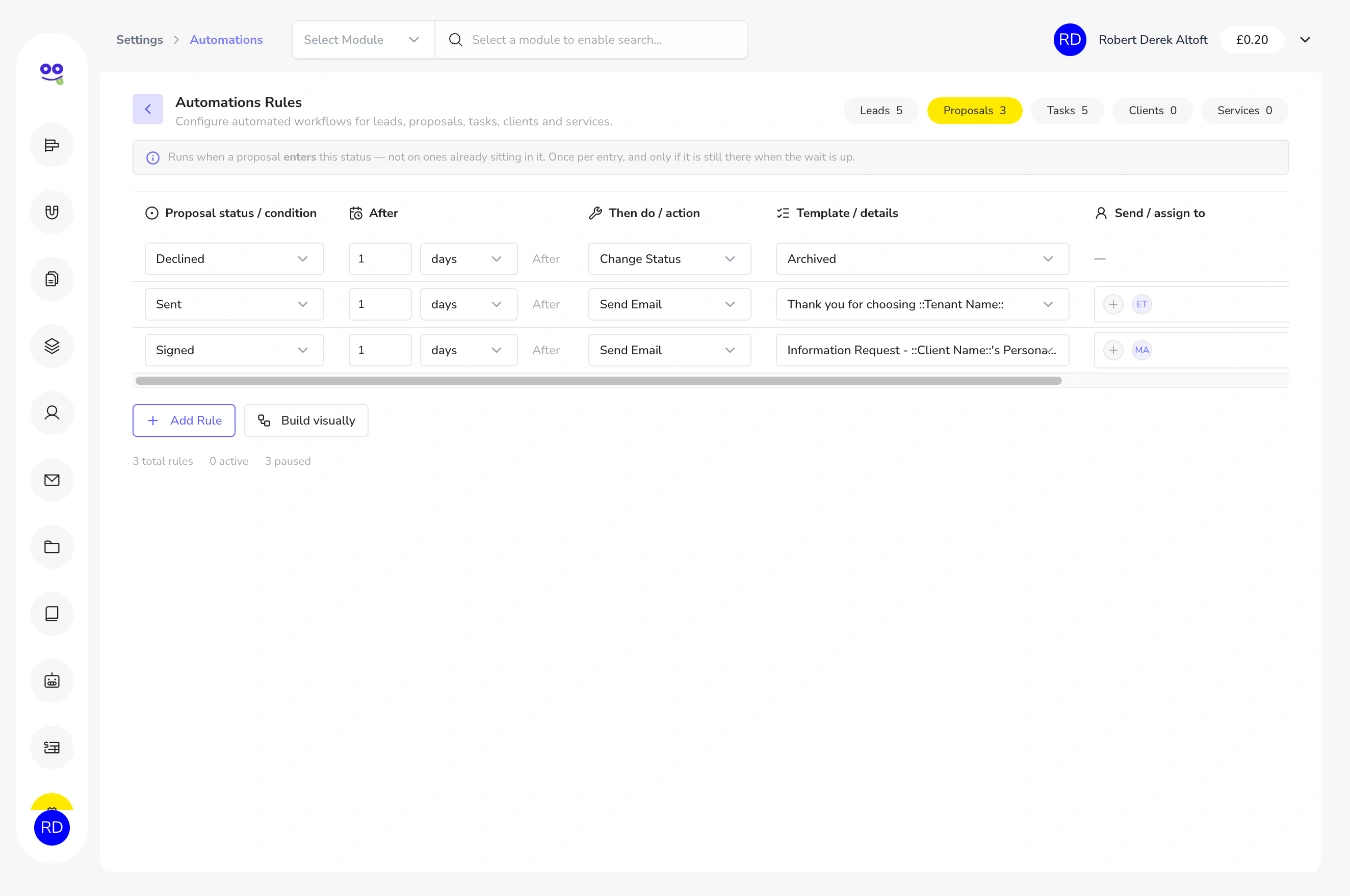Go back using the purple chevron button
1350x896 pixels.
148,109
